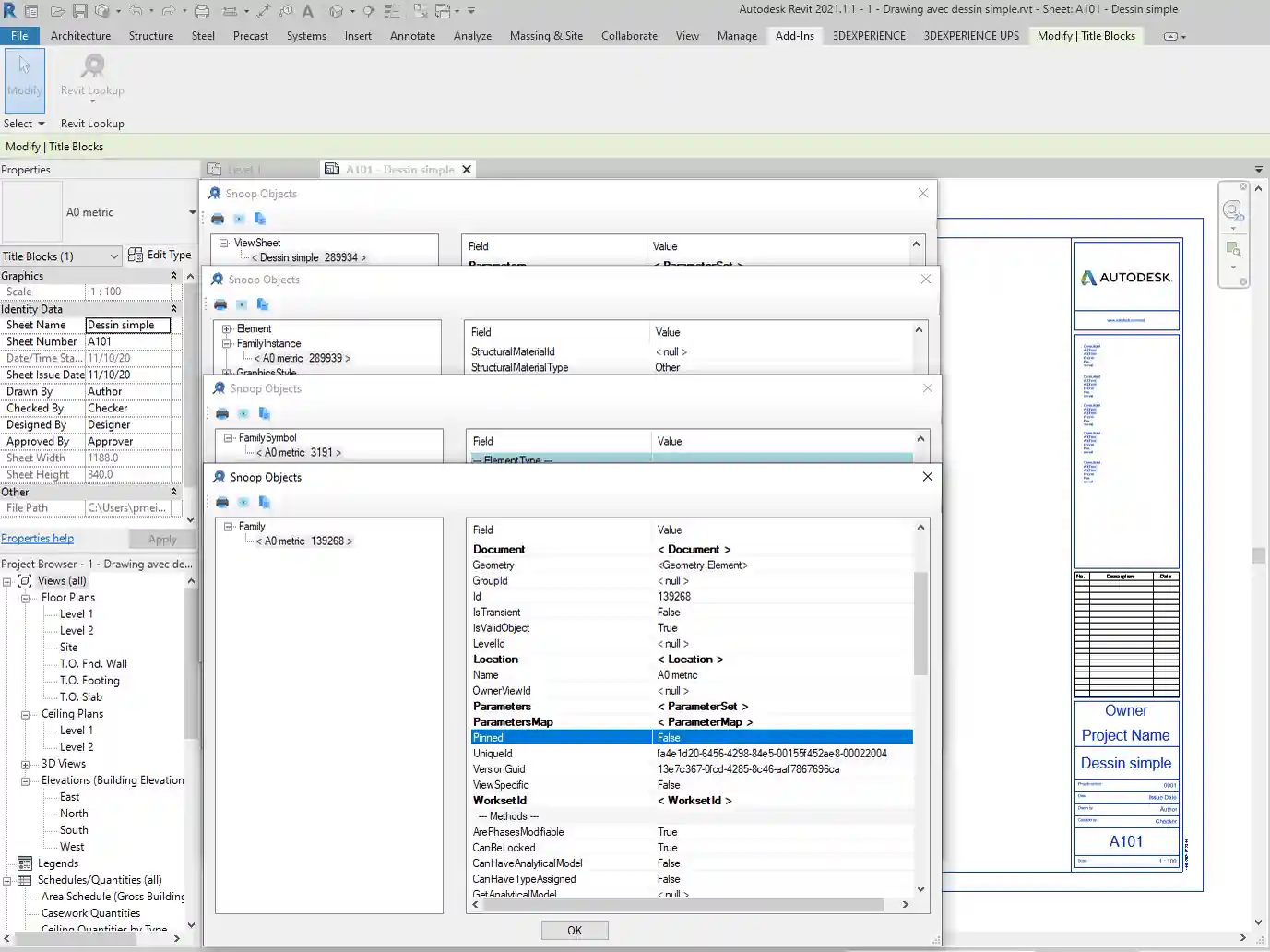Click the Sheet Name field containing Dessin simple
Screen dimensions: 1270x952
tap(127, 325)
